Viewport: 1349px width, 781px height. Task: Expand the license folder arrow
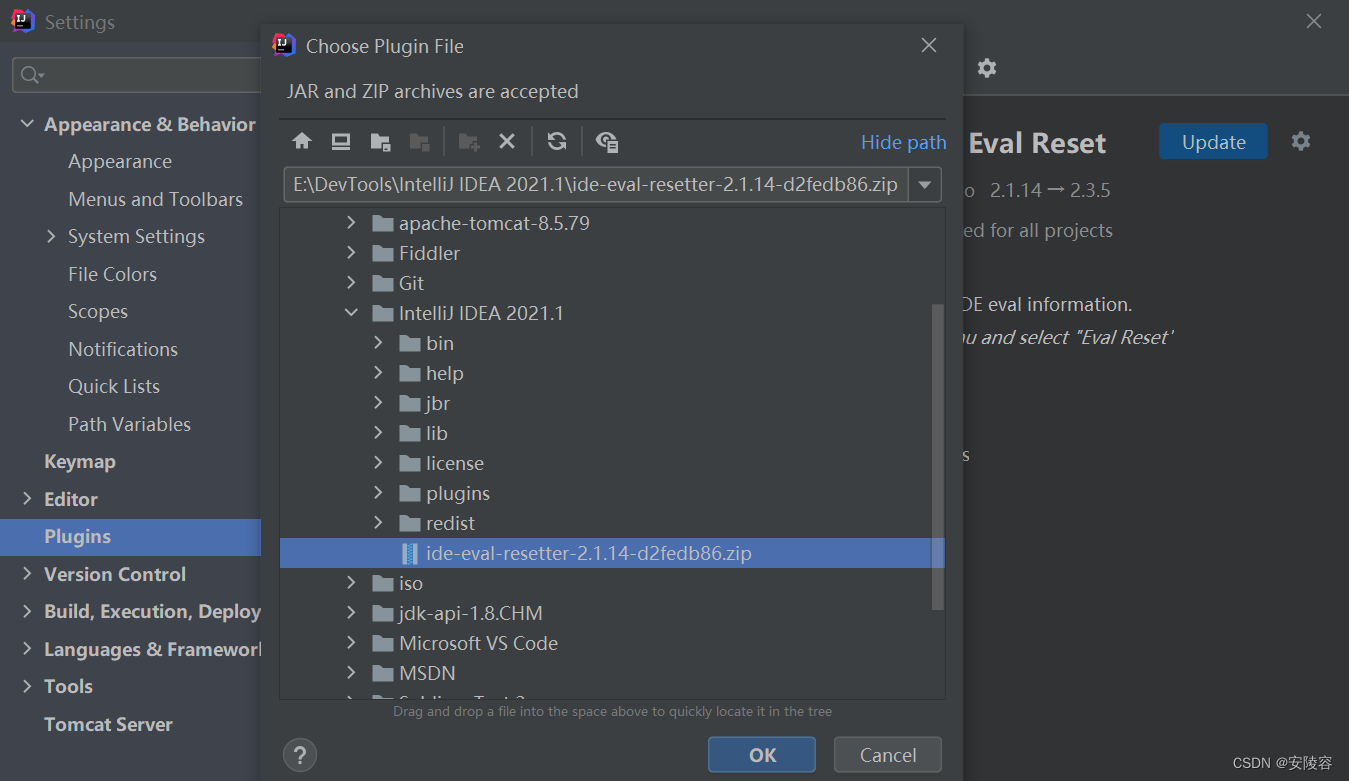pos(378,463)
